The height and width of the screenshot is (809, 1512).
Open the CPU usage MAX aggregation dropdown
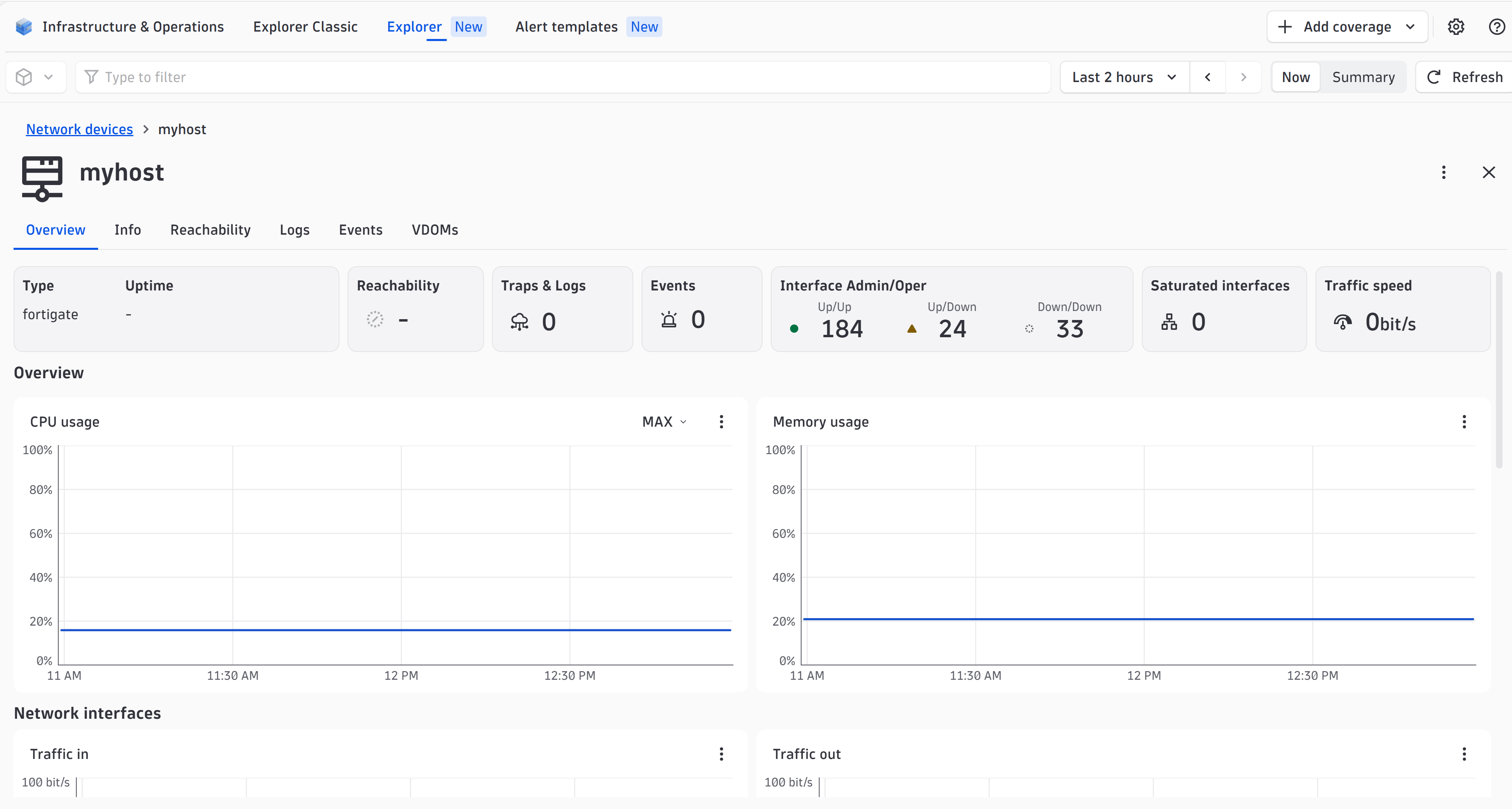[x=664, y=422]
